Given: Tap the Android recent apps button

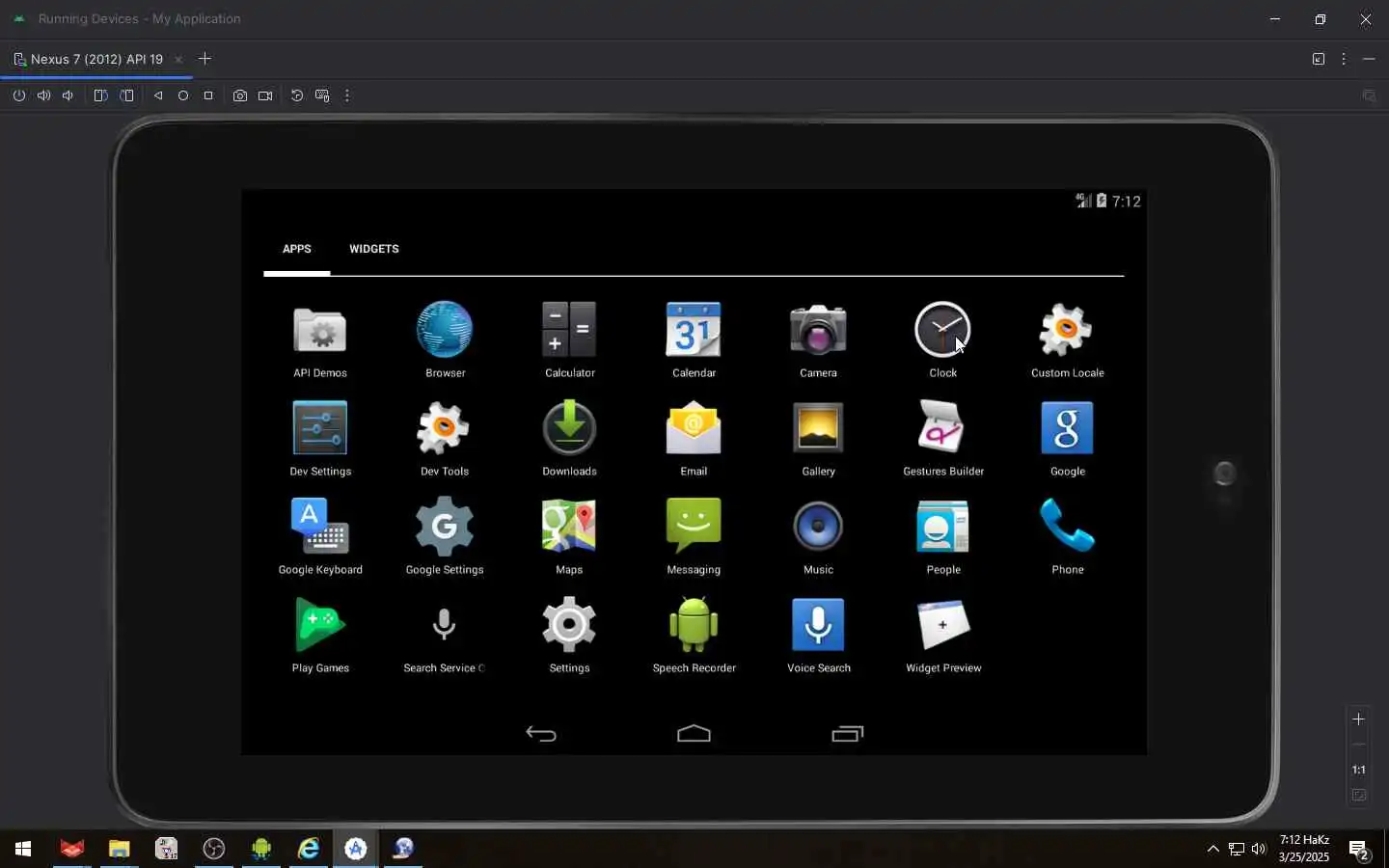Looking at the screenshot, I should (847, 734).
